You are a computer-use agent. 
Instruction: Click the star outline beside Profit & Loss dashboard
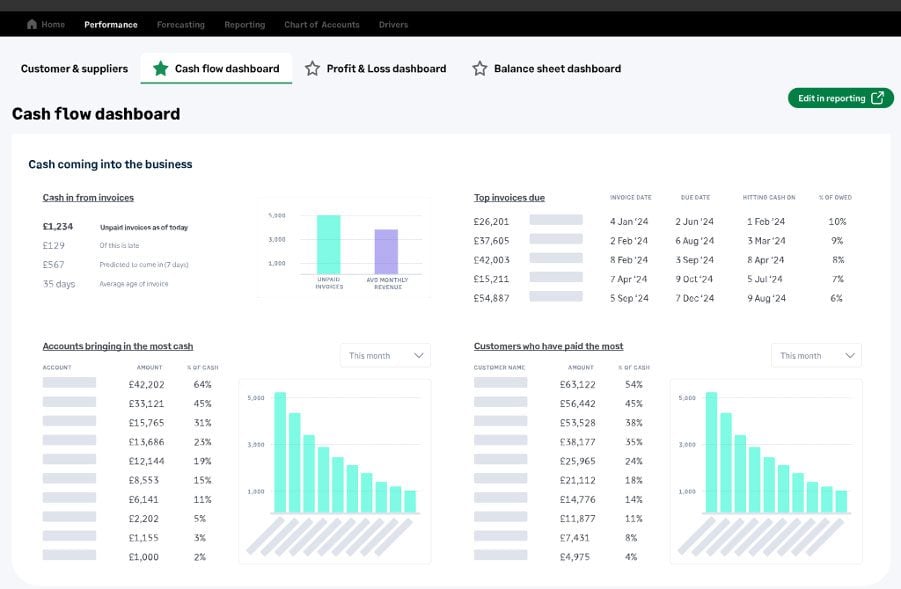click(x=311, y=68)
